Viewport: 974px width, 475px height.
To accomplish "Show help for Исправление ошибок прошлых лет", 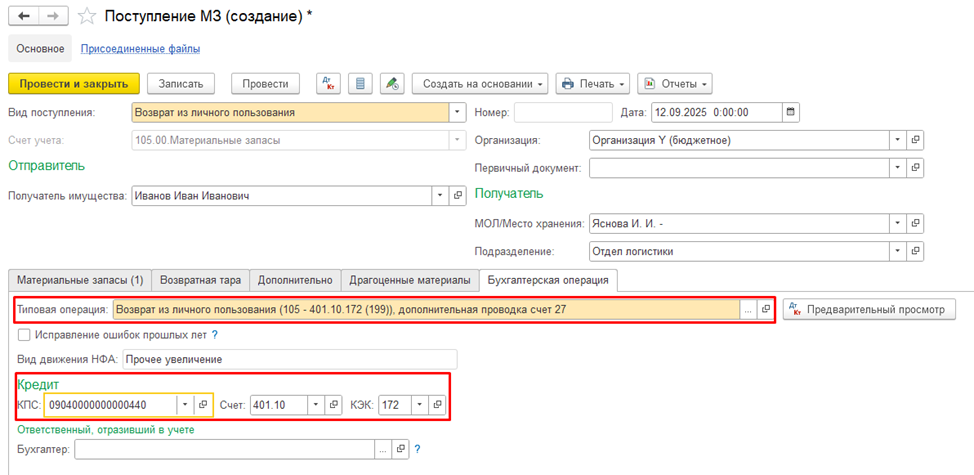I will point(214,335).
